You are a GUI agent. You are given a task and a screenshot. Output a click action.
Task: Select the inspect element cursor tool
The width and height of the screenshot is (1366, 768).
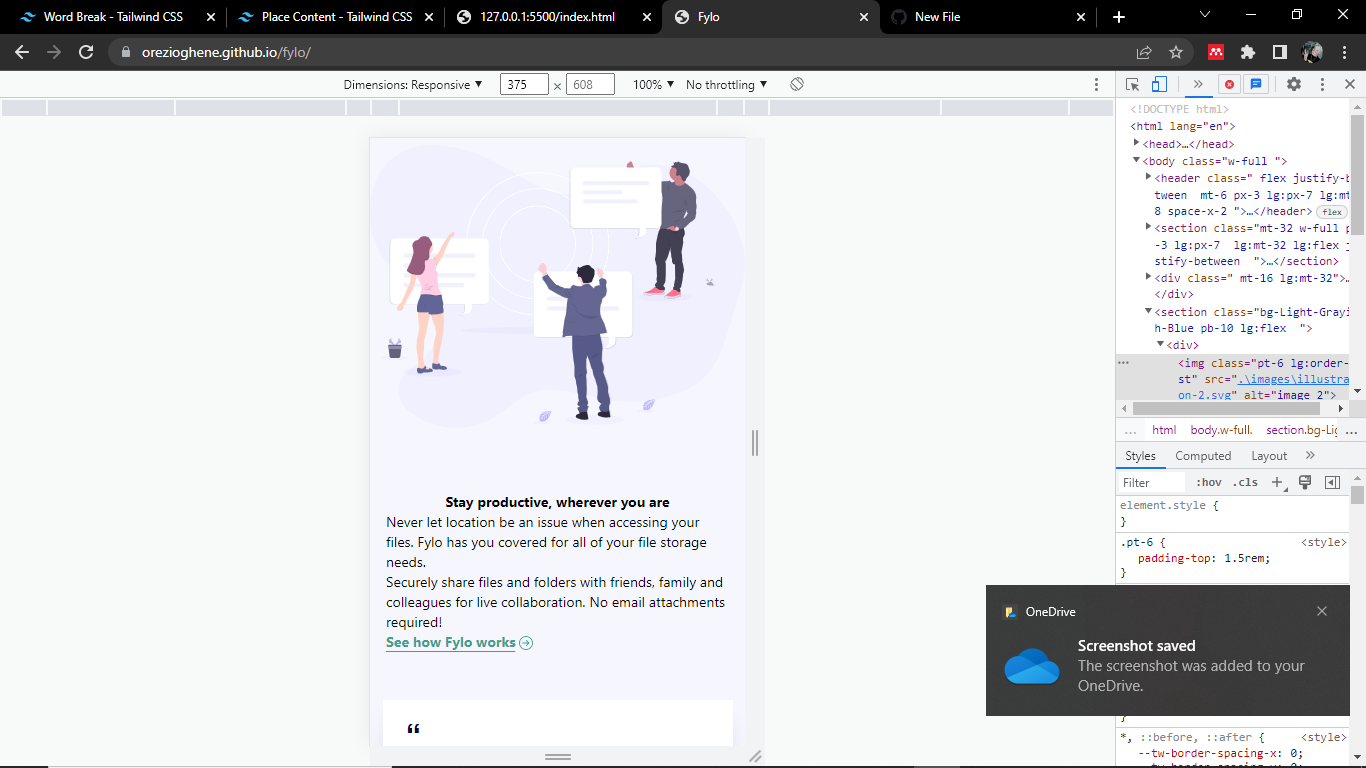pos(1131,84)
